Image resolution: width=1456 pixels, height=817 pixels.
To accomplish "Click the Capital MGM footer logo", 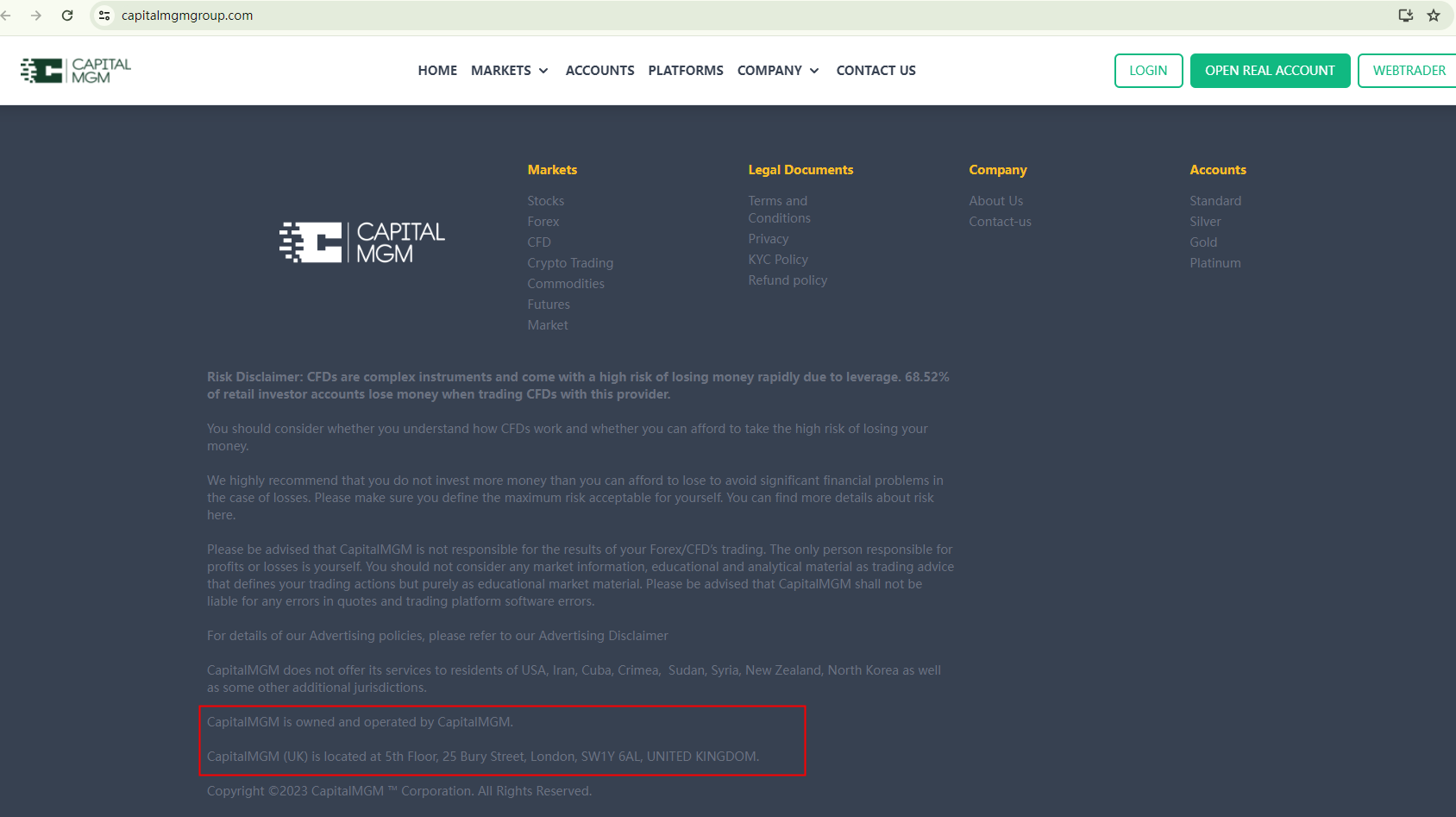I will (x=362, y=242).
